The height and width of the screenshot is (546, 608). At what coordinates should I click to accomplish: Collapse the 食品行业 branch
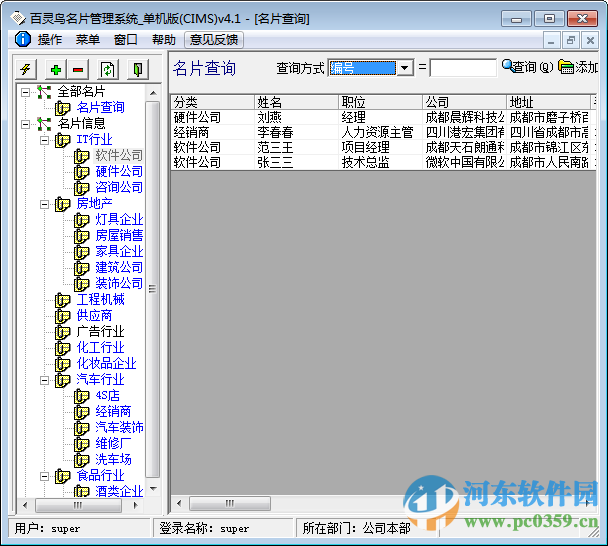pos(45,476)
